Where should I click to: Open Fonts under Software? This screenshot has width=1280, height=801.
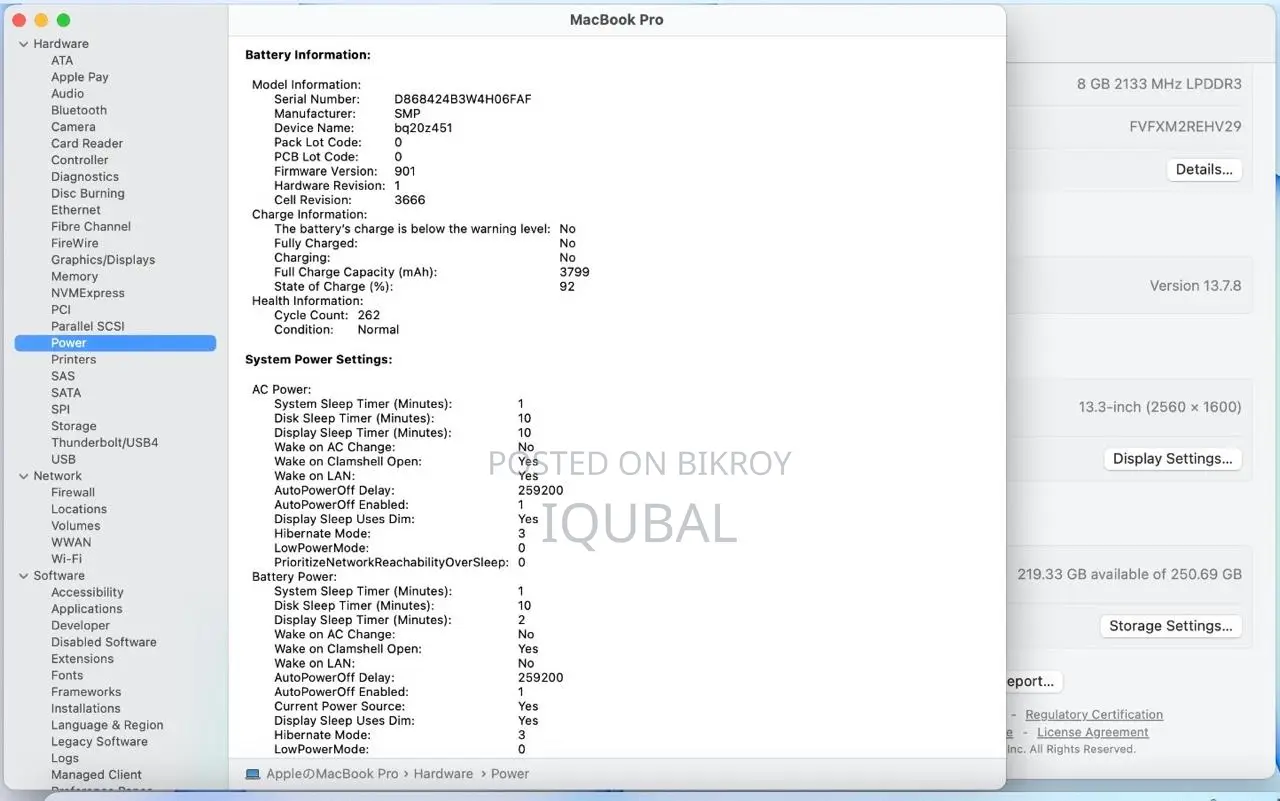[x=68, y=675]
